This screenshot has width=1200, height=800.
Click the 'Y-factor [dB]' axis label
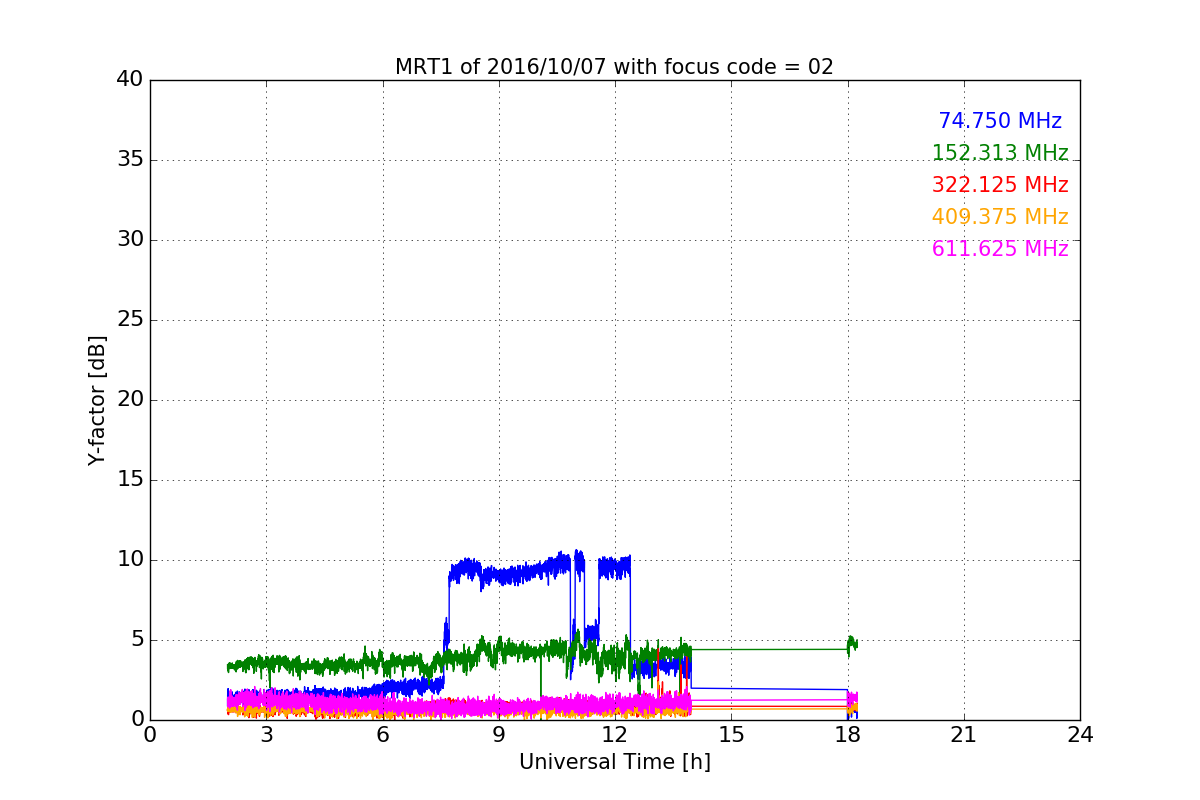coord(97,400)
